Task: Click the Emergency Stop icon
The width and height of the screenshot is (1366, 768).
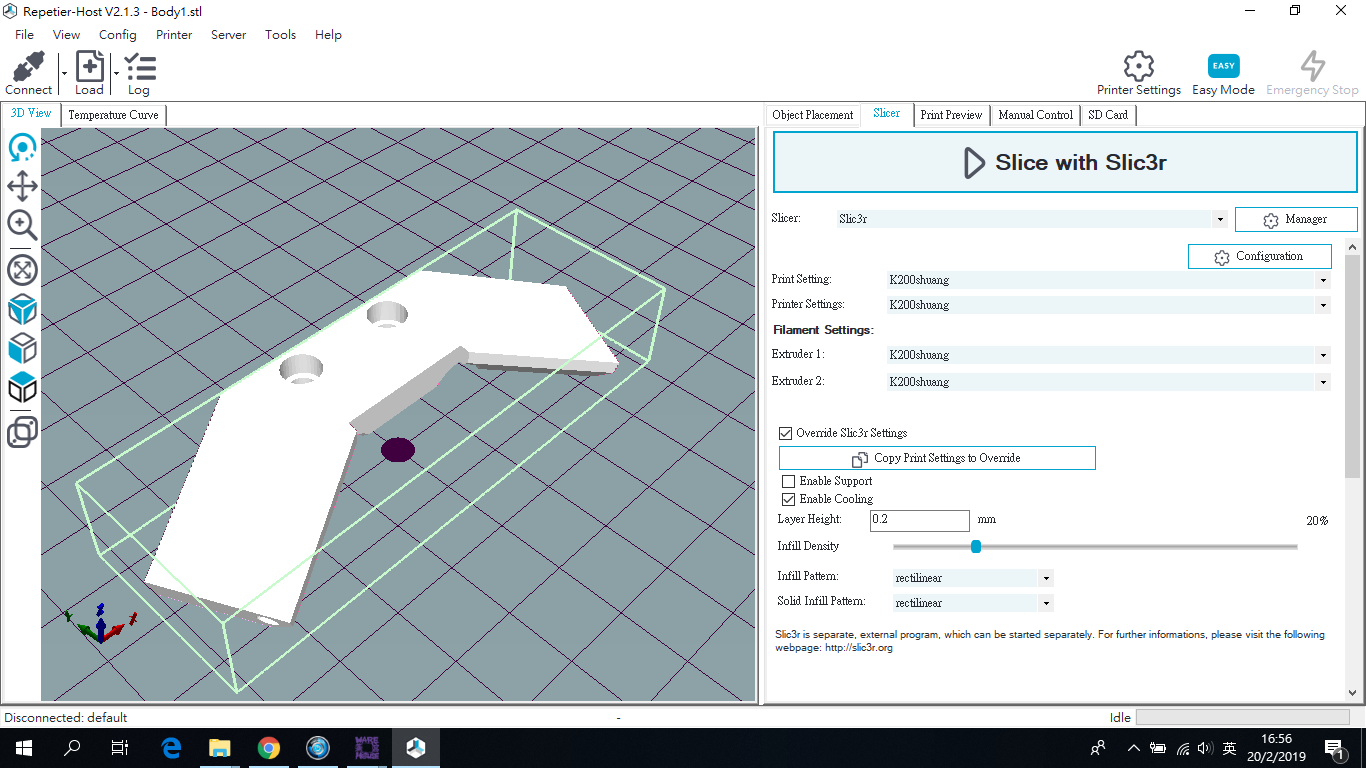Action: 1312,66
